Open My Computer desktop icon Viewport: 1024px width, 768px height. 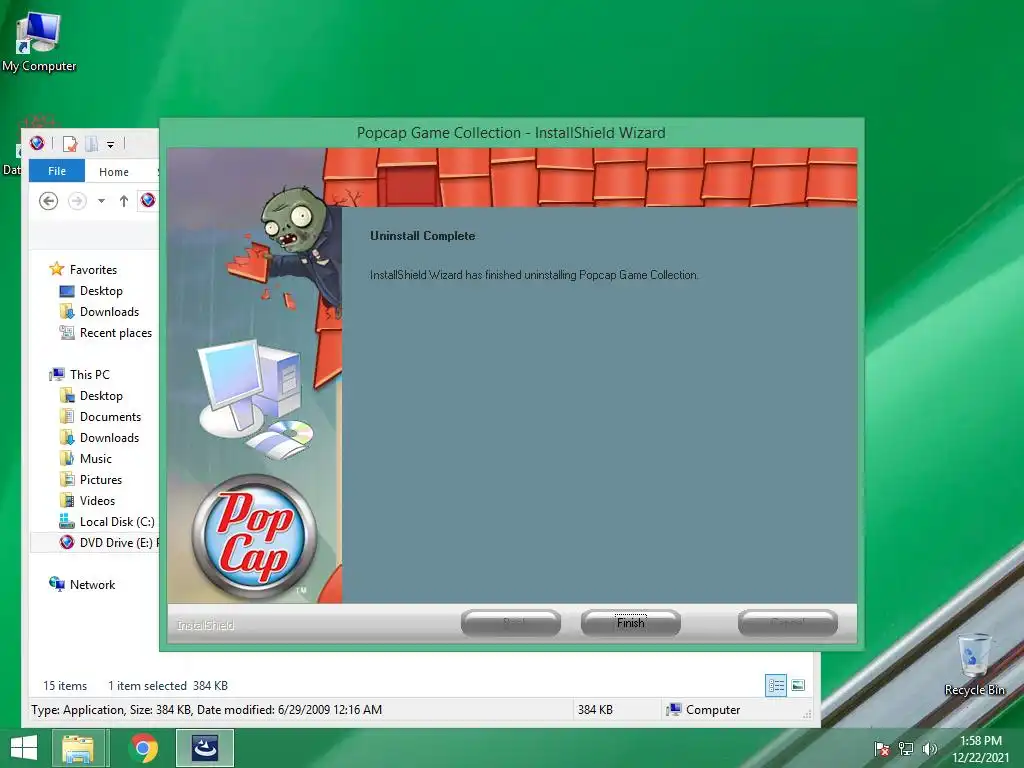(x=39, y=42)
